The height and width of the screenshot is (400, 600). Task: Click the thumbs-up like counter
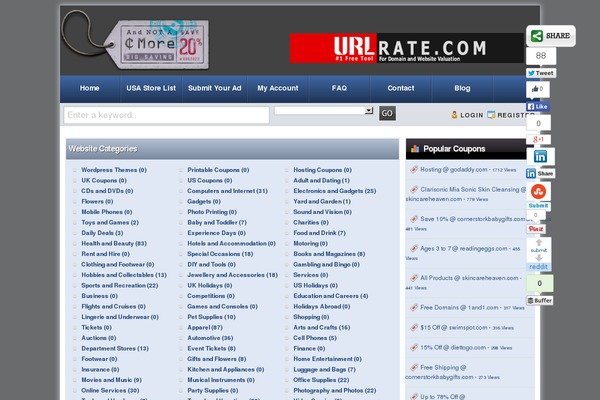pos(538,89)
